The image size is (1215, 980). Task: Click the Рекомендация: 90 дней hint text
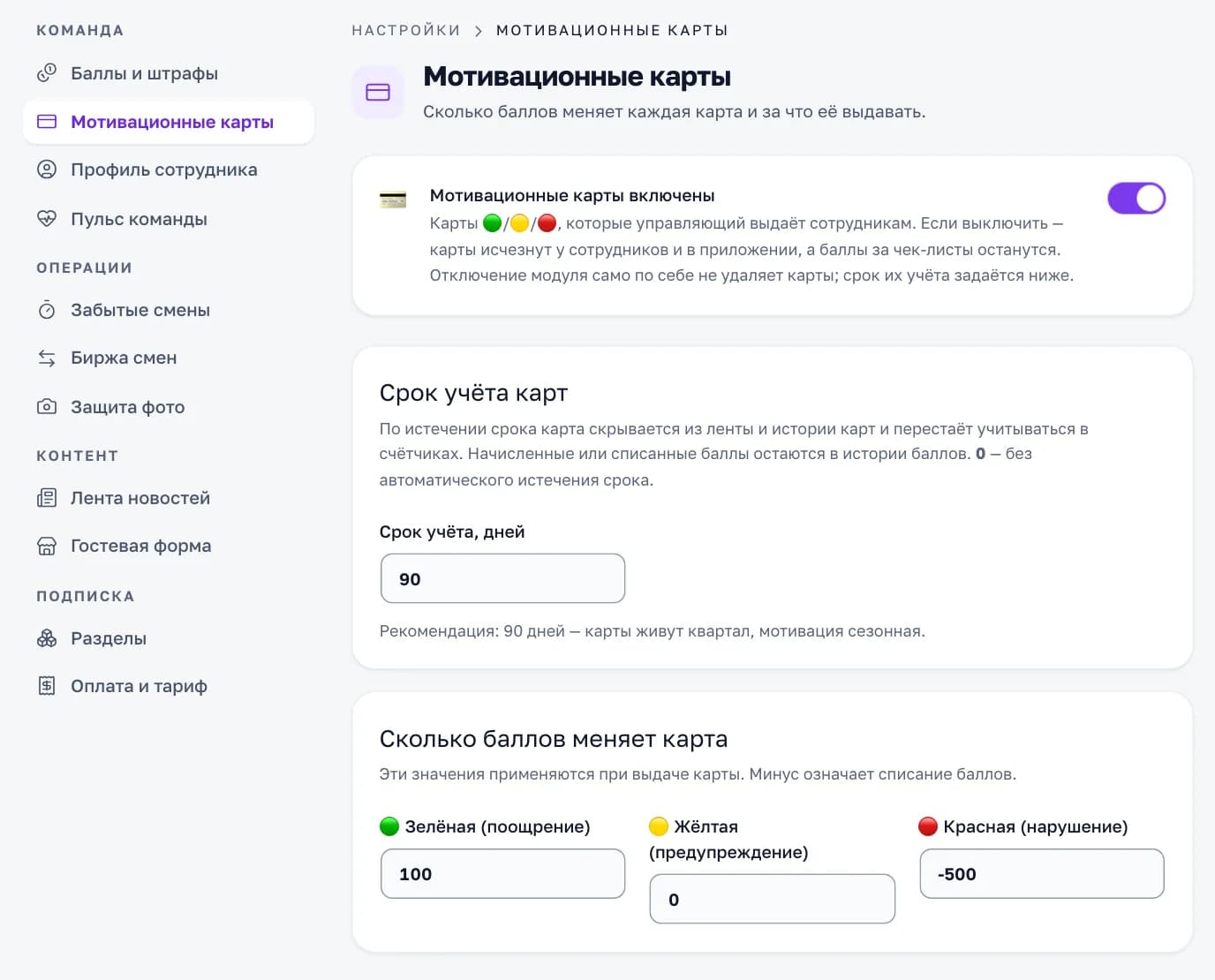click(x=653, y=631)
